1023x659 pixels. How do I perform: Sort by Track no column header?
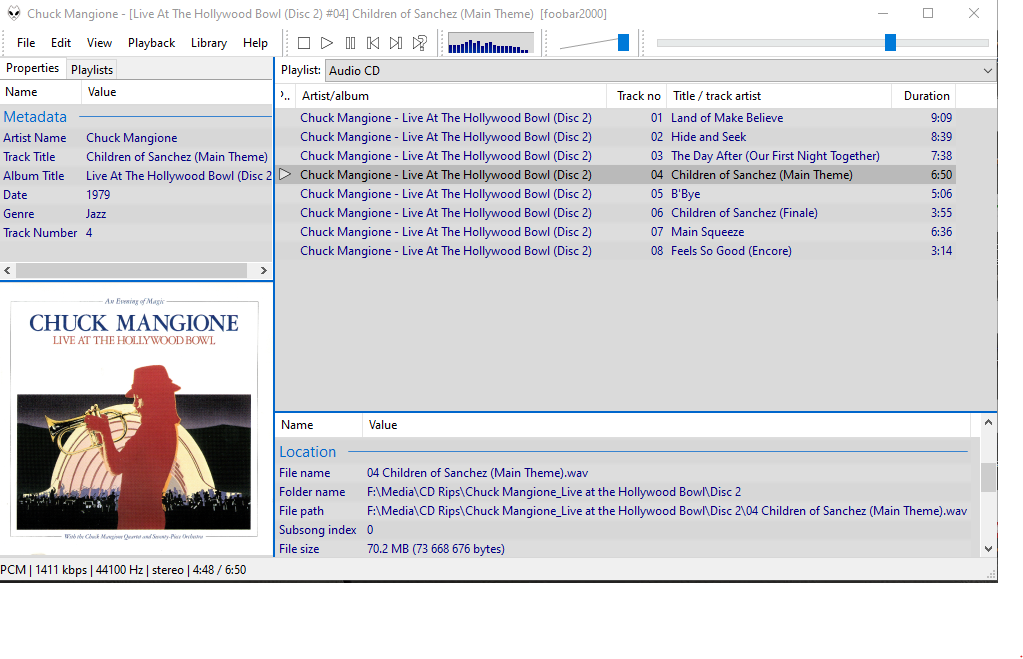click(637, 96)
